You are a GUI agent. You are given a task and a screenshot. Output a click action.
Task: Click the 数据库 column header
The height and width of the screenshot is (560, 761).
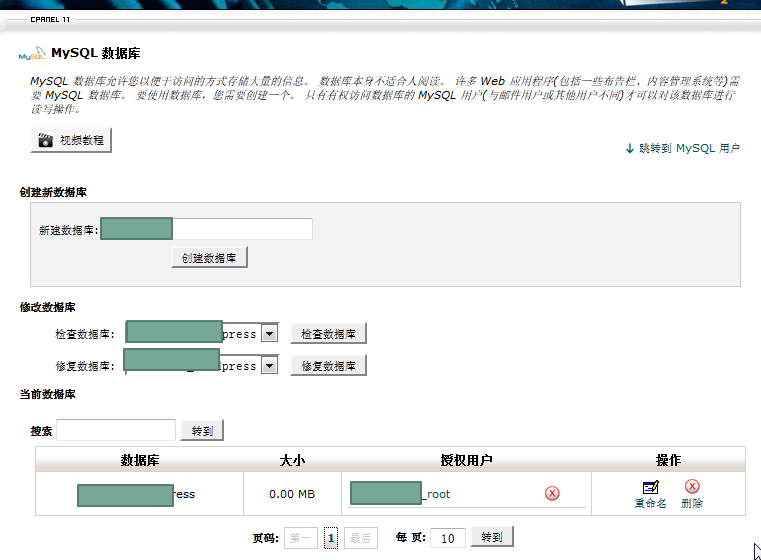pyautogui.click(x=140, y=460)
